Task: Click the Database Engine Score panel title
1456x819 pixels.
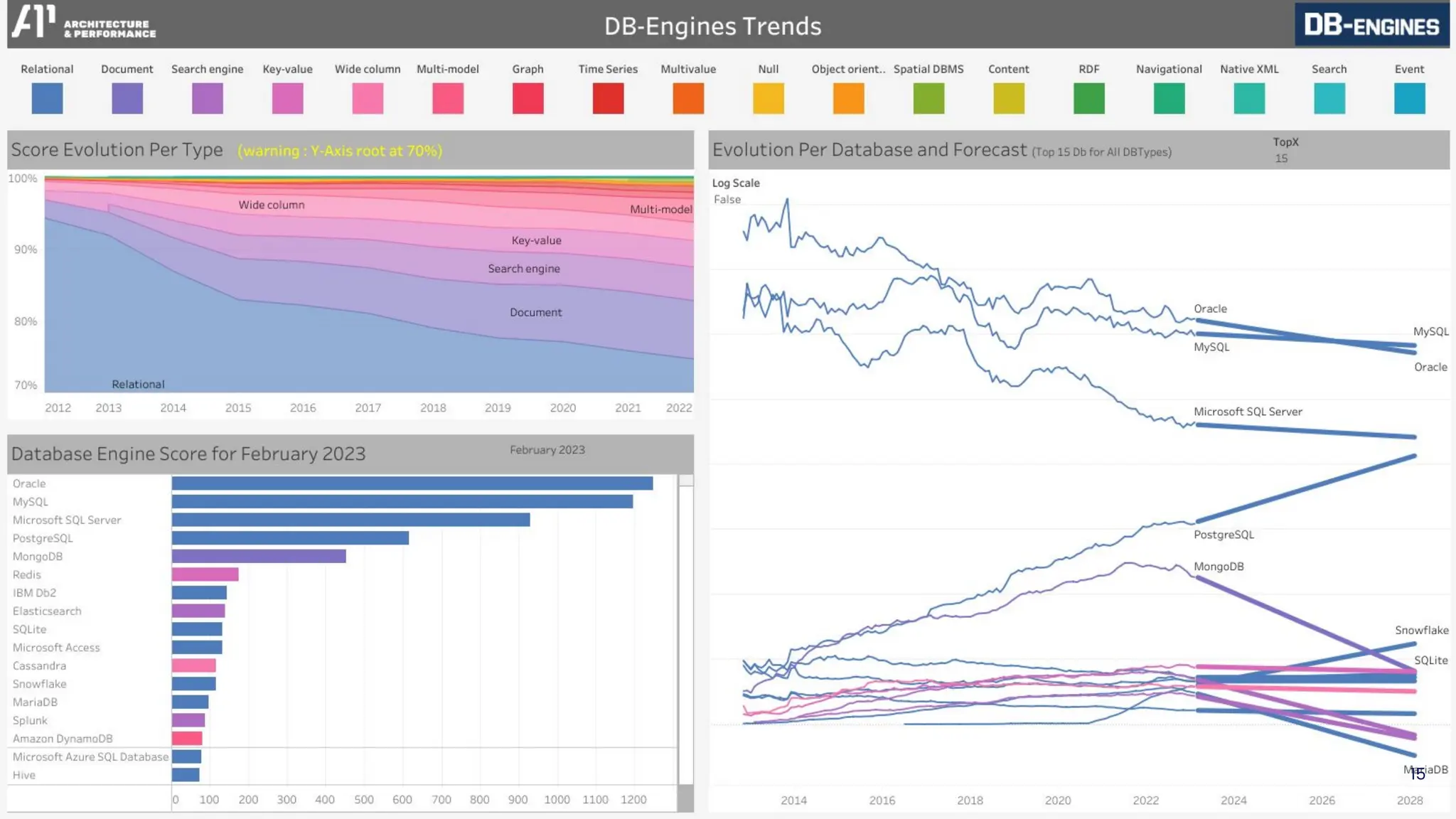Action: click(188, 454)
